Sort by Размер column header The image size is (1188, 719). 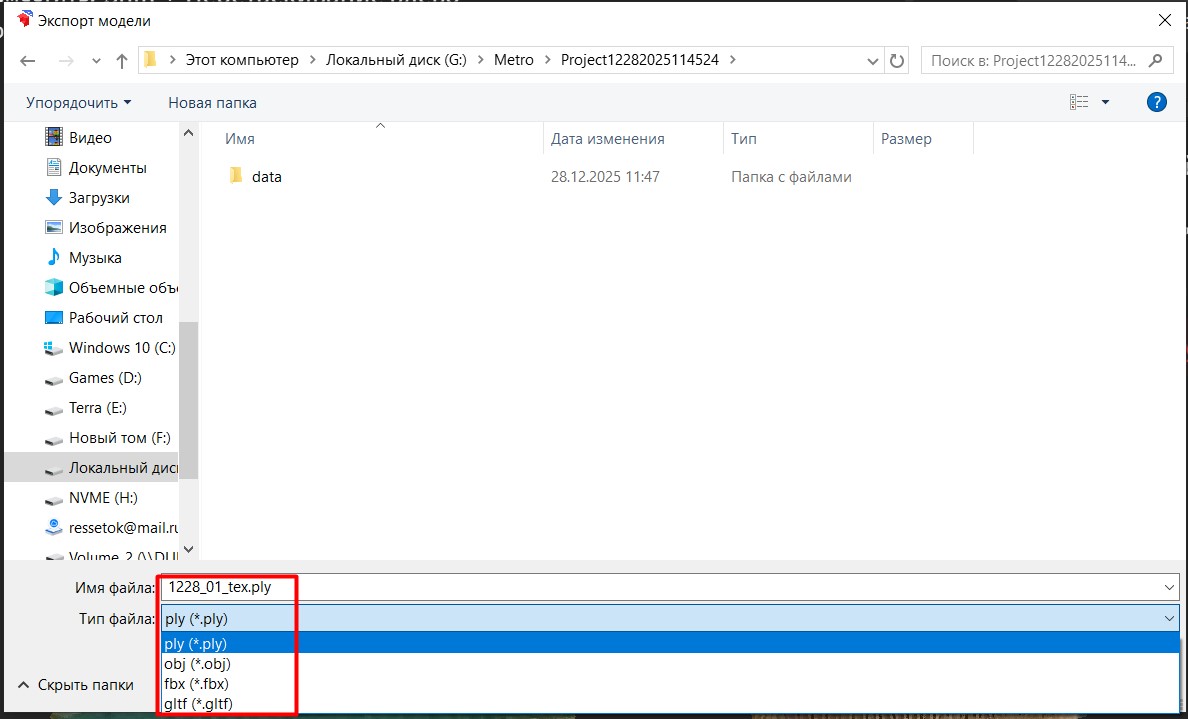pyautogui.click(x=906, y=139)
